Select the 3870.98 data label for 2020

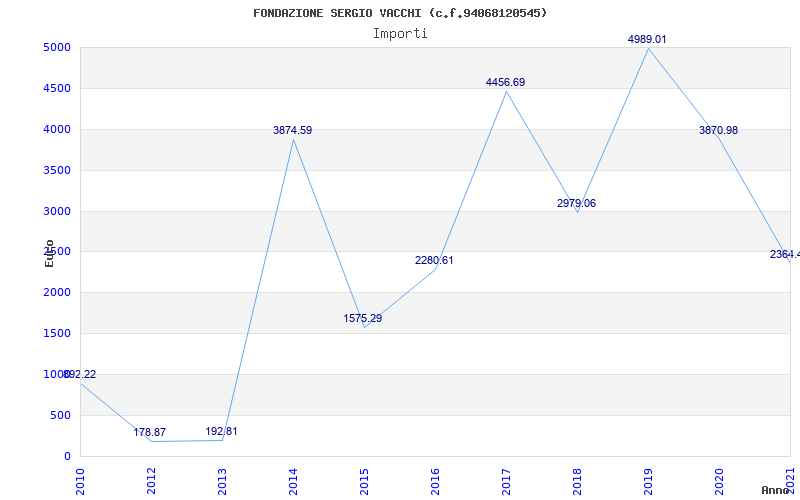pos(718,130)
